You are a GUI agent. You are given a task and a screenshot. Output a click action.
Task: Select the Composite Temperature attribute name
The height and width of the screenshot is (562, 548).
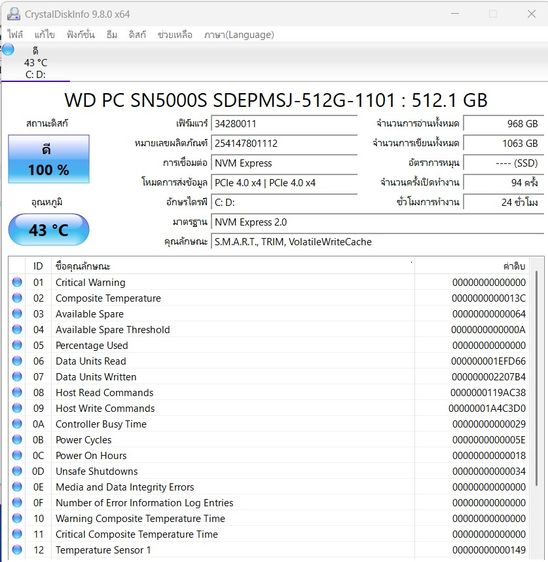[x=108, y=298]
